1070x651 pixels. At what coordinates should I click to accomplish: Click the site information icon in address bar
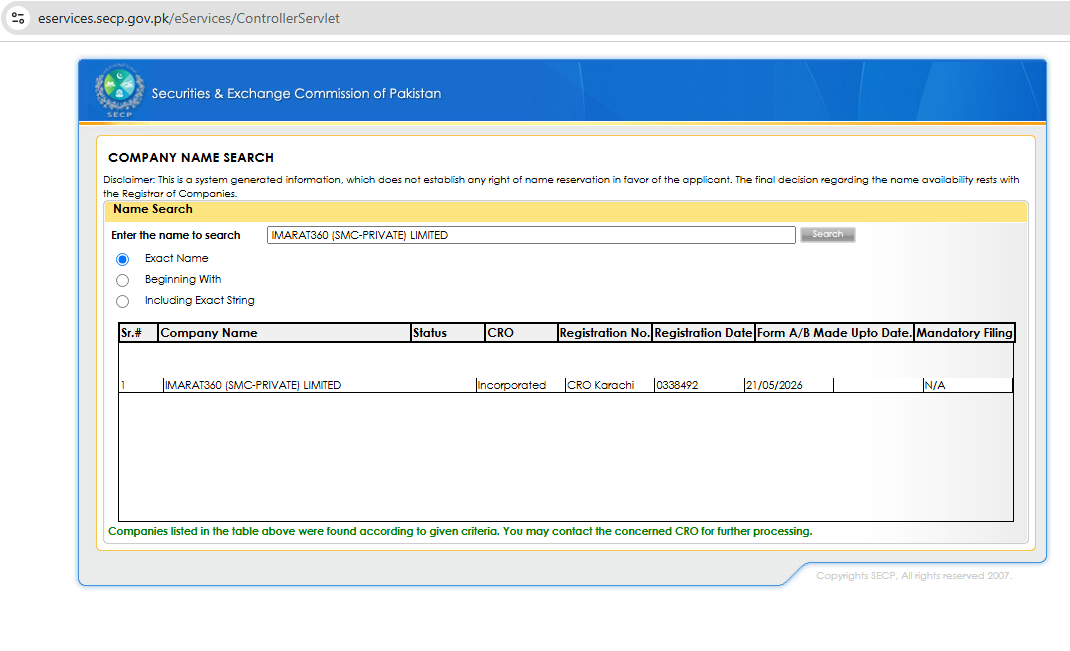pyautogui.click(x=18, y=18)
